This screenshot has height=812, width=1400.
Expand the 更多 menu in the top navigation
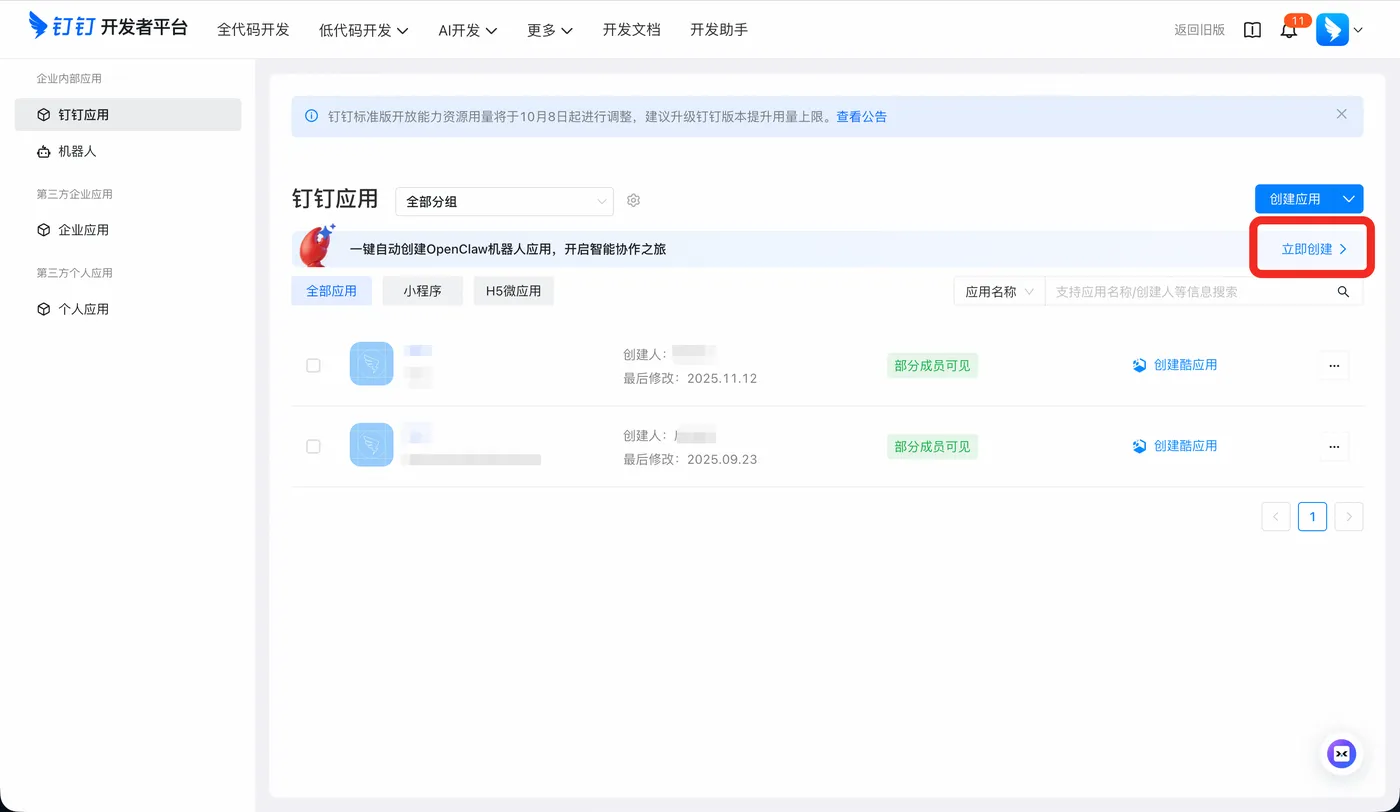point(548,30)
